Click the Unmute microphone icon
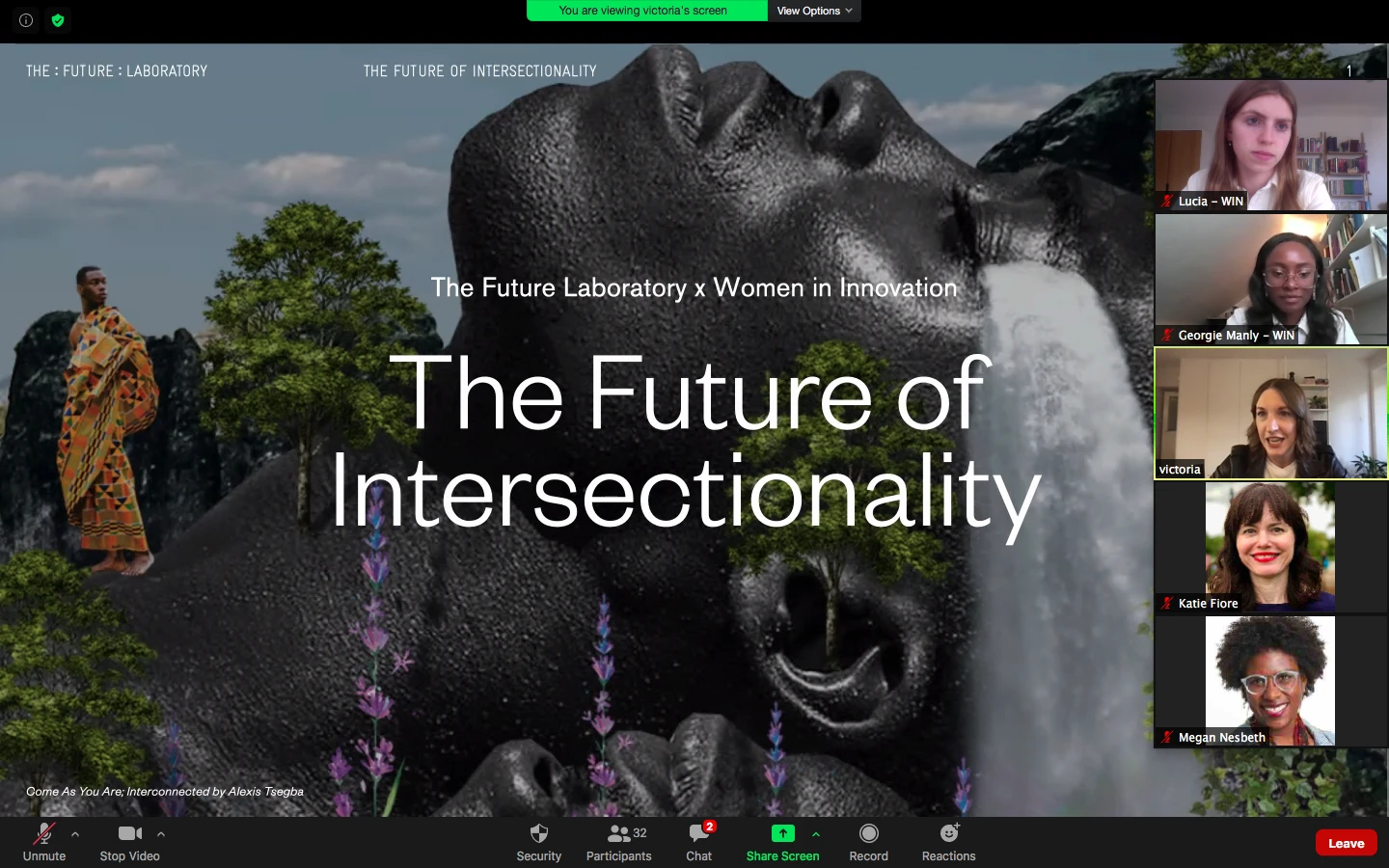This screenshot has height=868, width=1389. coord(44,832)
